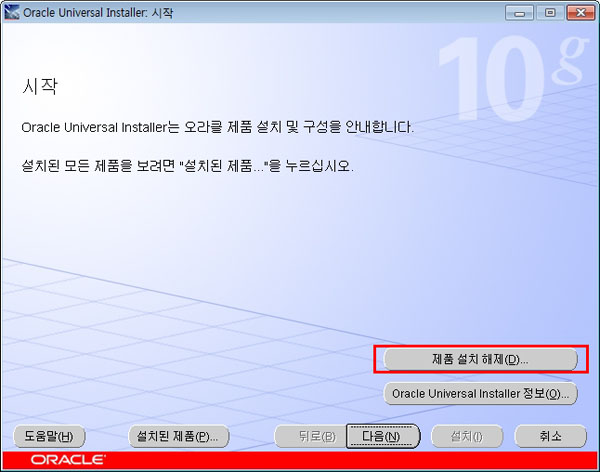Image resolution: width=600 pixels, height=472 pixels.
Task: Maximize the Oracle Universal Installer window
Action: (x=549, y=13)
